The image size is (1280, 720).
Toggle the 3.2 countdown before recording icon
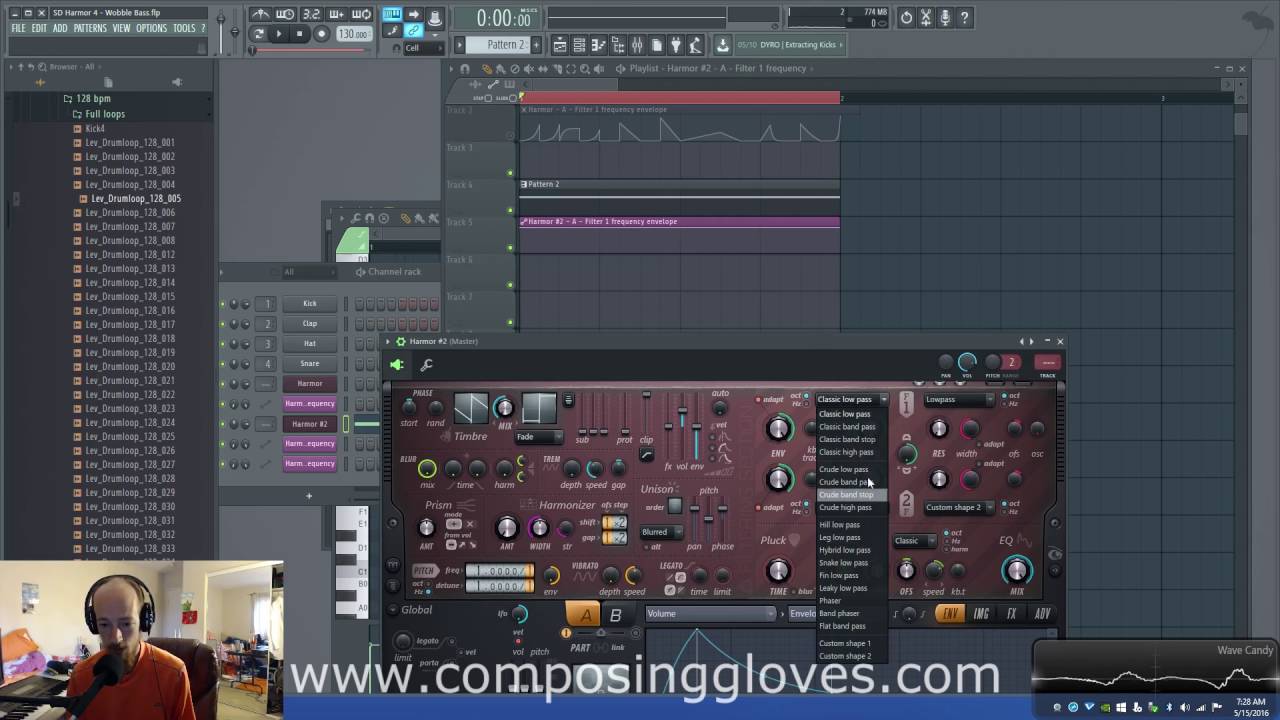pos(311,14)
